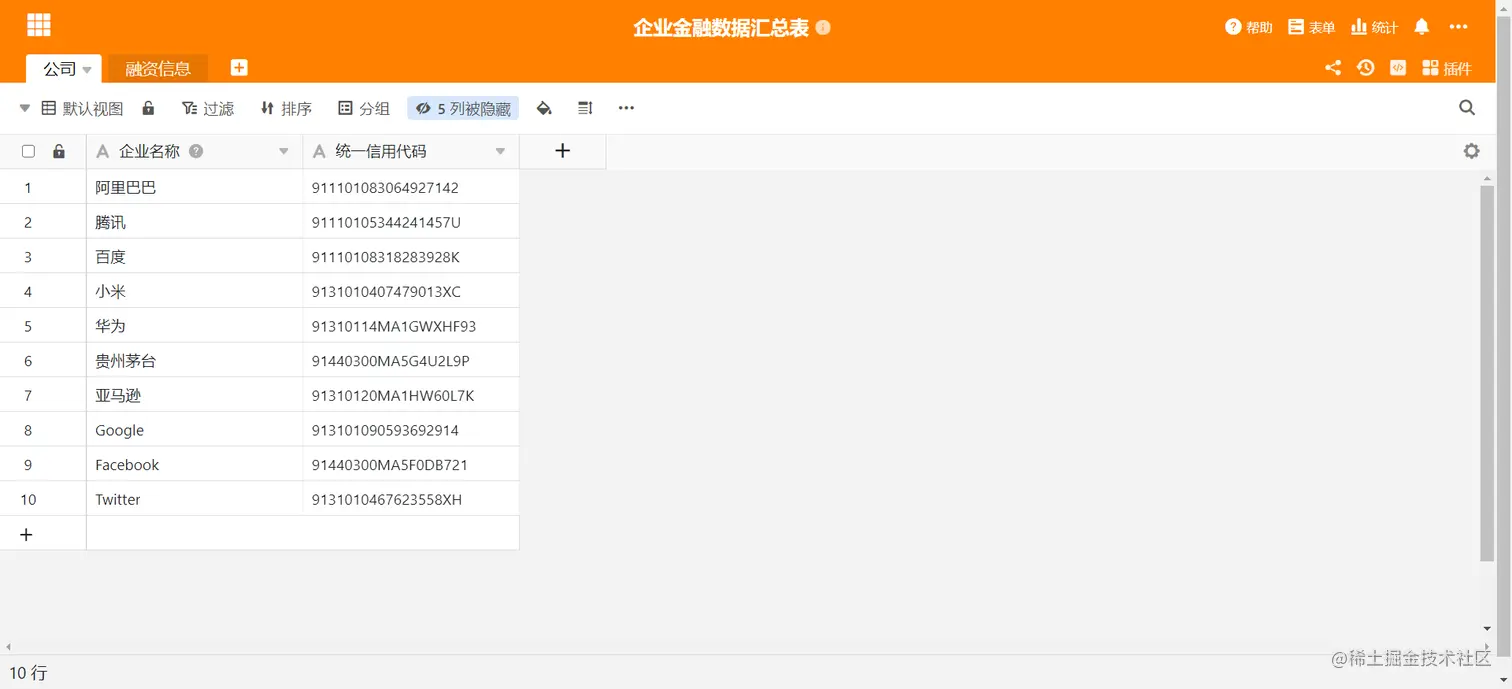The image size is (1512, 689).
Task: Toggle the view lock icon
Action: click(x=148, y=108)
